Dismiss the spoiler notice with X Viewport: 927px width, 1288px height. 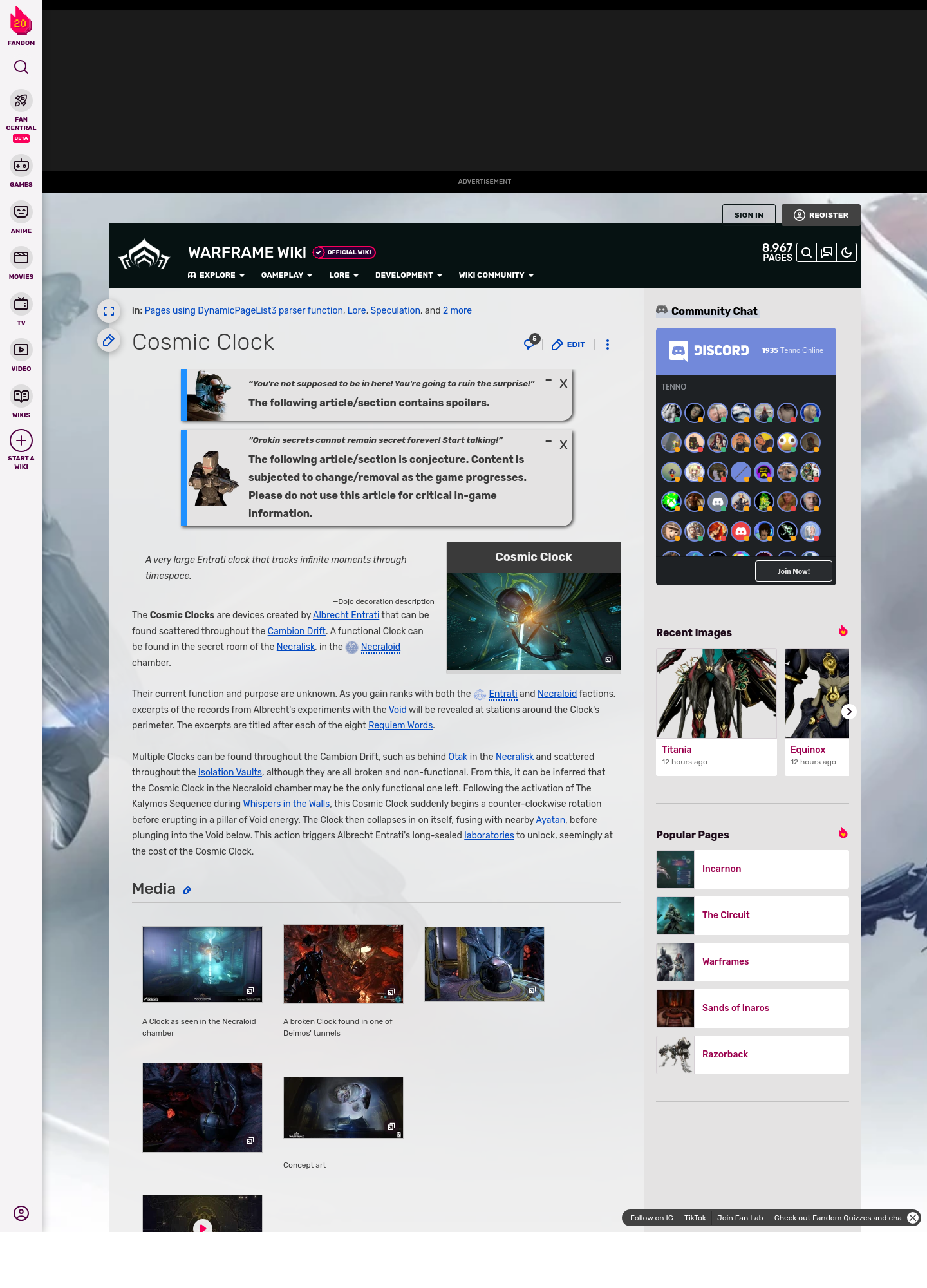point(563,384)
